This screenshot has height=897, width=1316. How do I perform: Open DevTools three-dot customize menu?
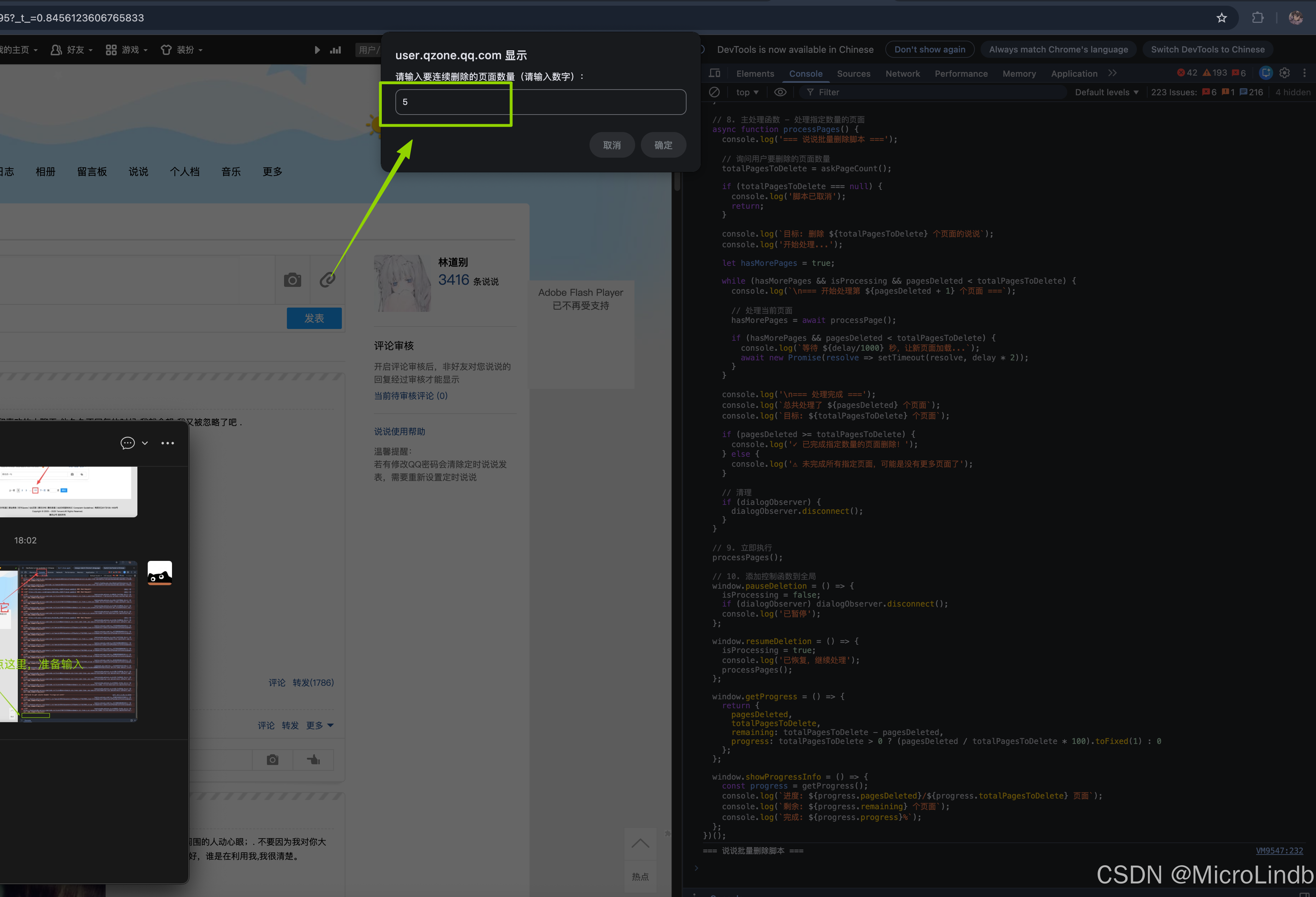(x=1304, y=73)
